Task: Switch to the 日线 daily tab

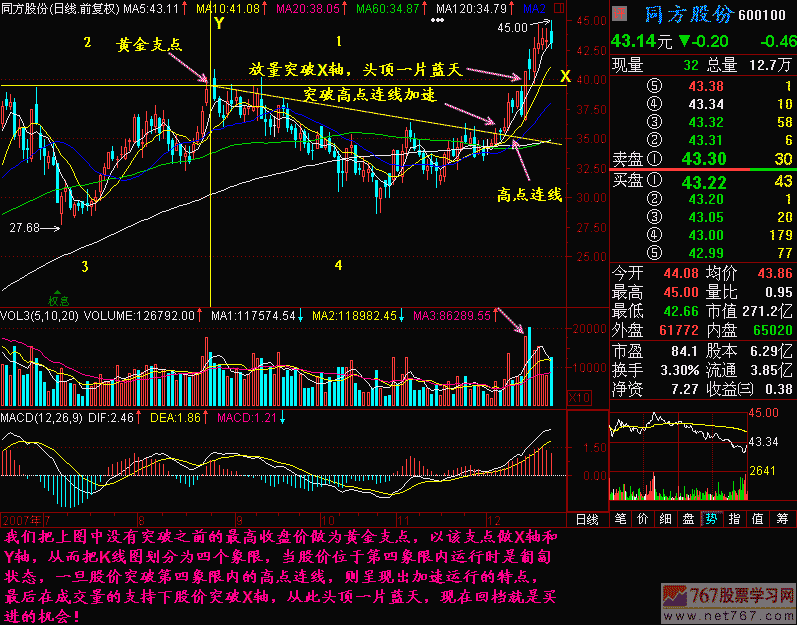Action: coord(587,519)
